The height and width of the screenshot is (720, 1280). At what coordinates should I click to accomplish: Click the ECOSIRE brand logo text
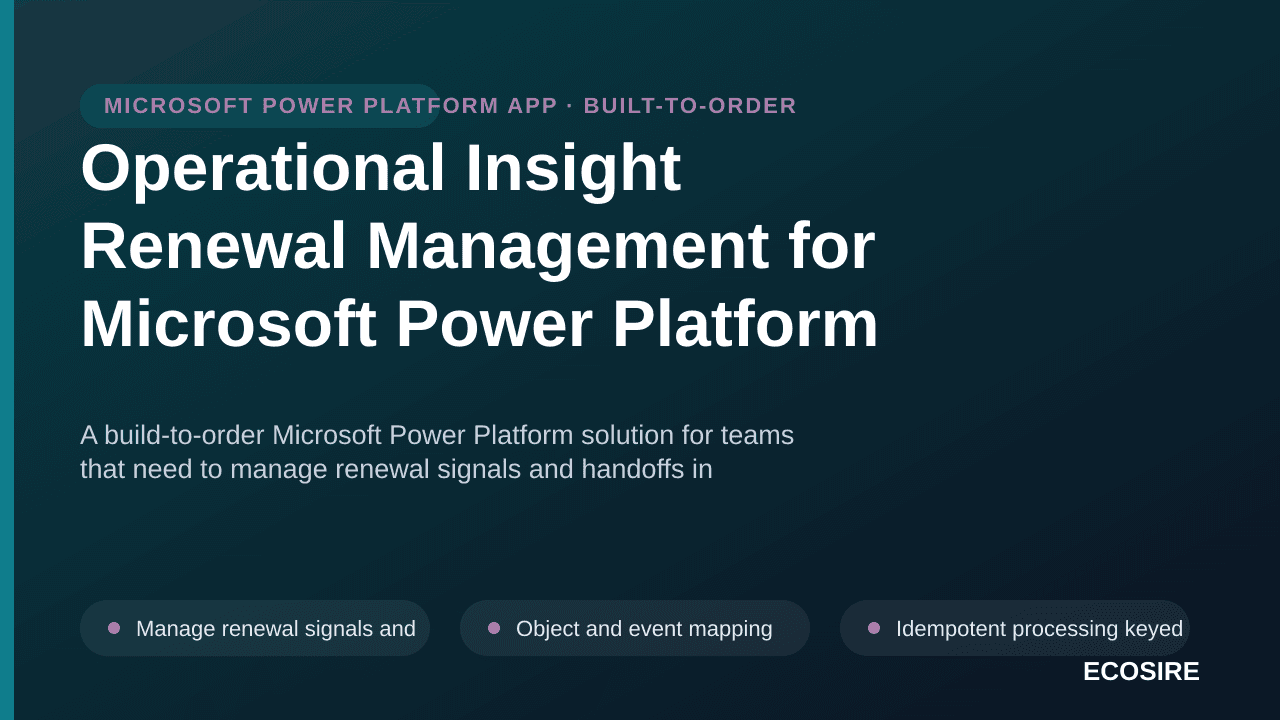click(1141, 672)
